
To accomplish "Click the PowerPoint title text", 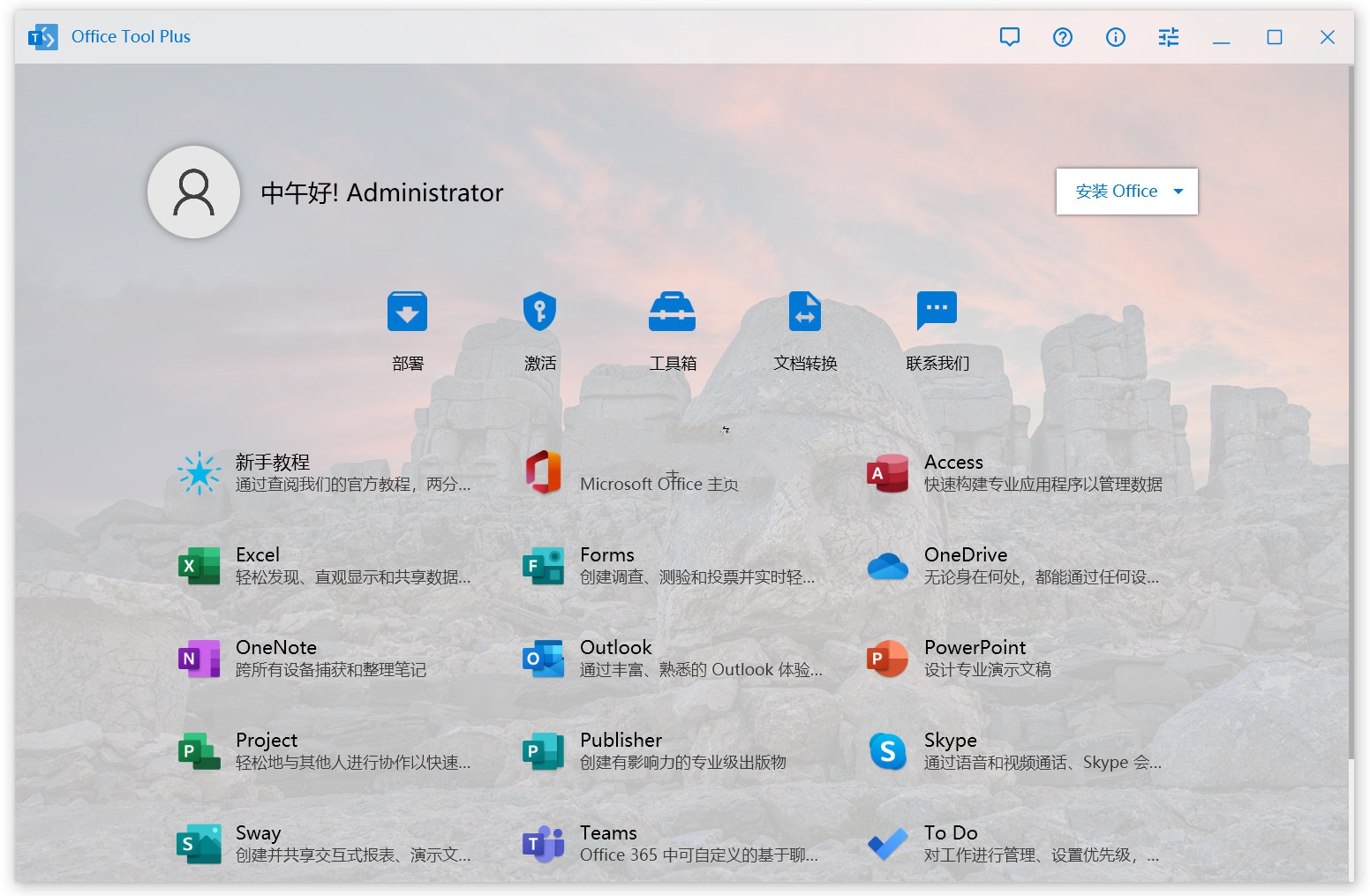I will click(x=975, y=647).
